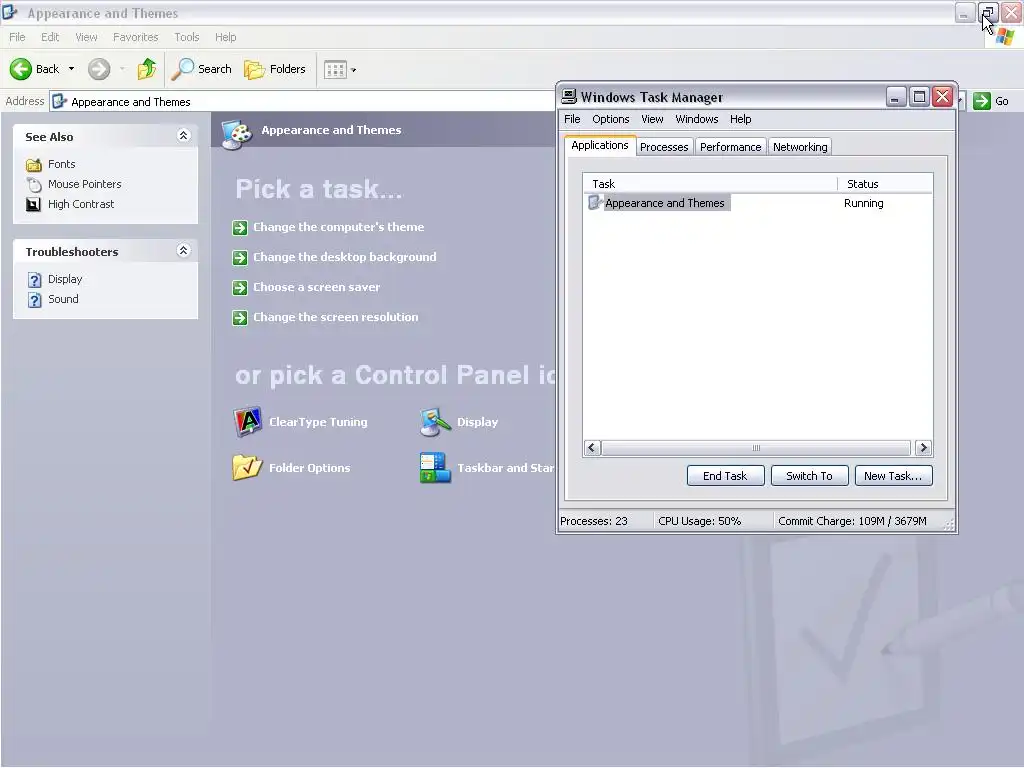Open the Views dropdown arrow
The width and height of the screenshot is (1024, 768).
click(353, 70)
